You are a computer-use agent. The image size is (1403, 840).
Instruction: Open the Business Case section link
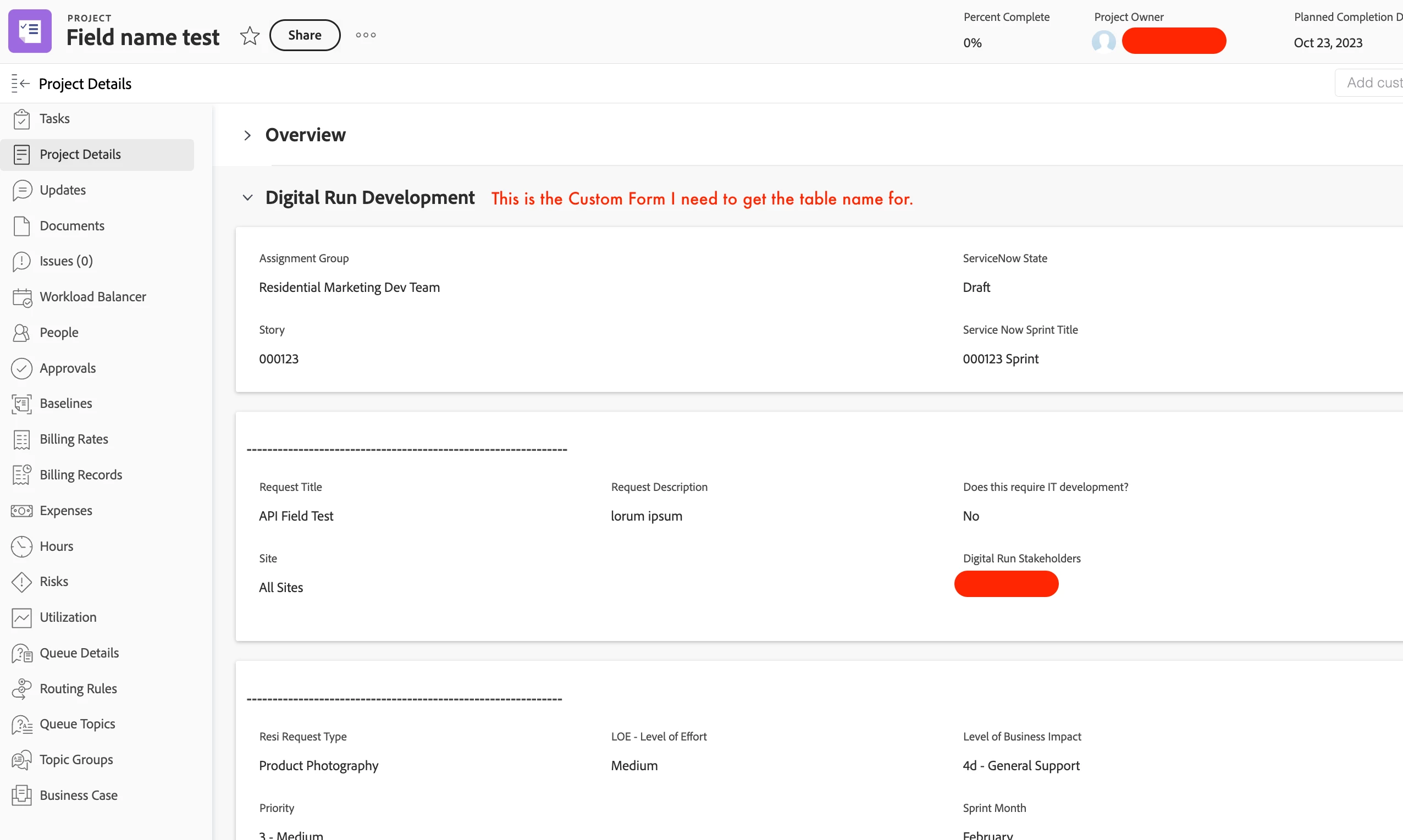coord(78,795)
